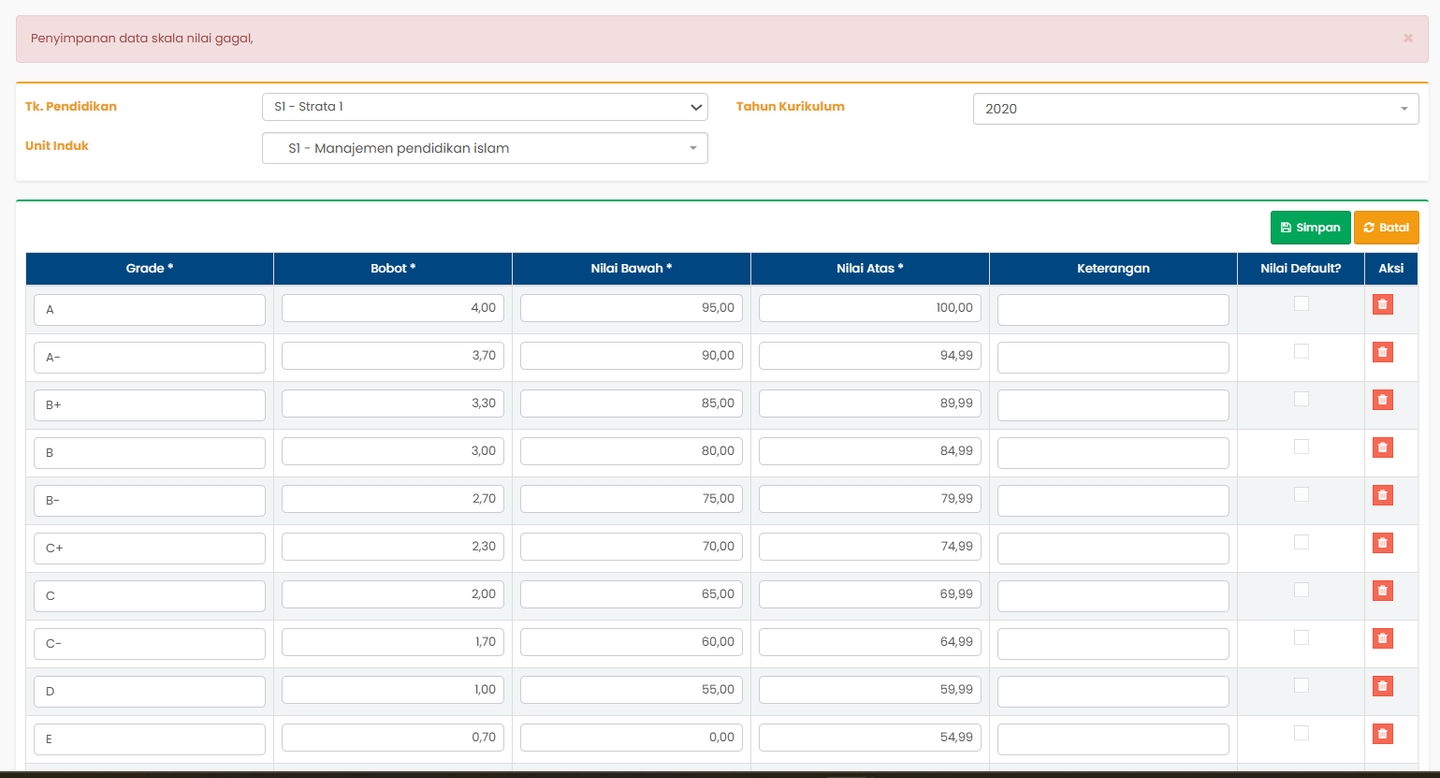Screen dimensions: 1440x778
Task: Open the Unit Induk selection dropdown
Action: [x=484, y=148]
